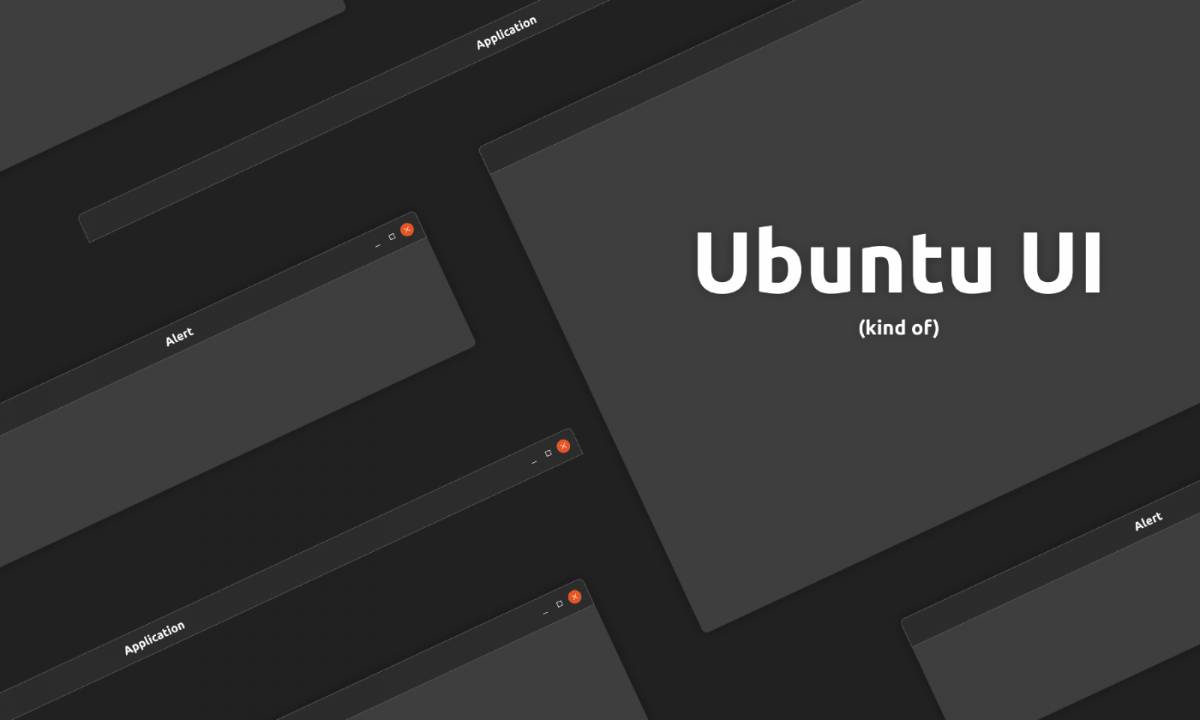
Task: Minimize the bottom Application window
Action: (x=546, y=613)
